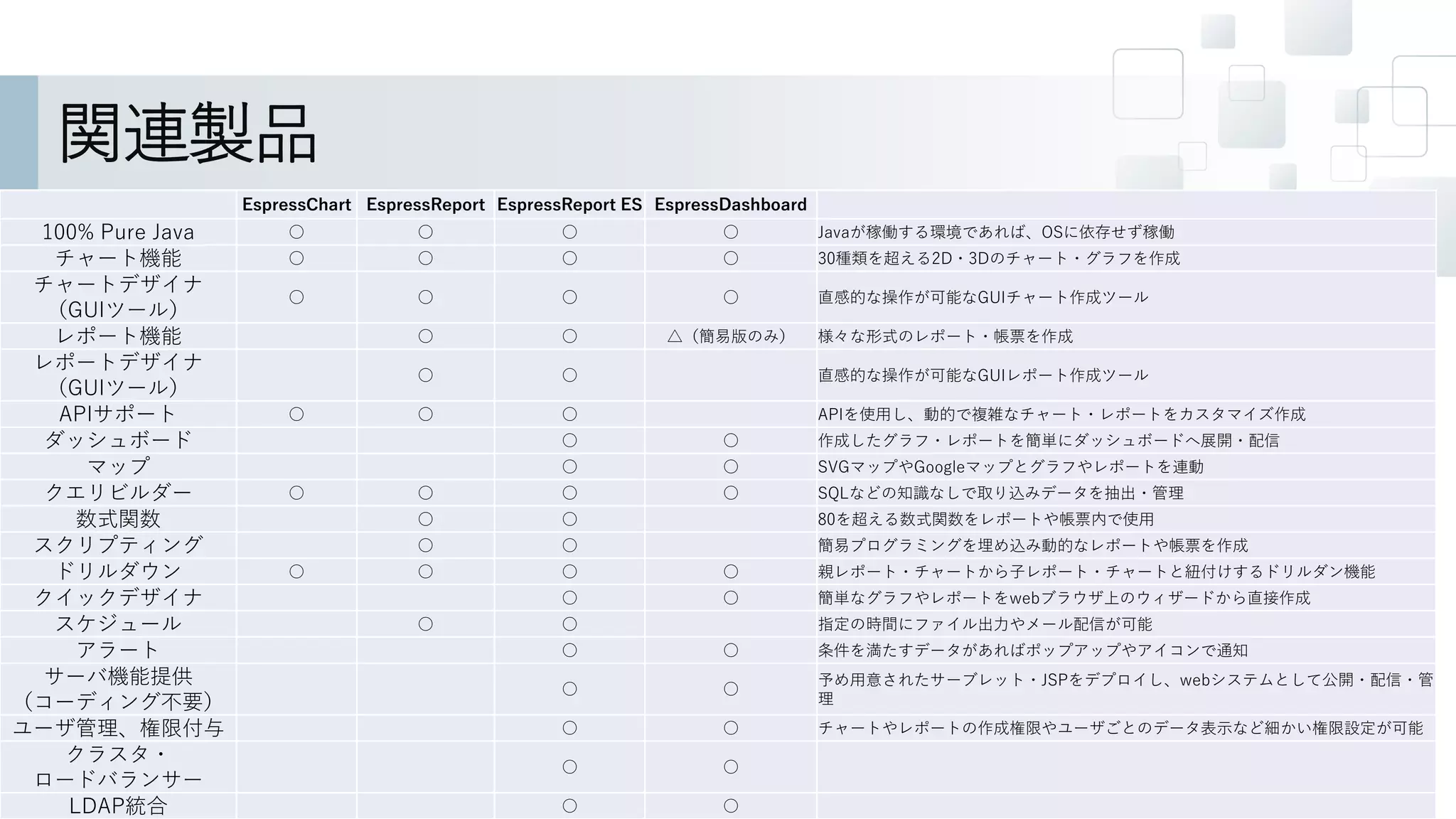Screen dimensions: 1456x819
Task: Click the スクリプティング row label
Action: [x=118, y=545]
